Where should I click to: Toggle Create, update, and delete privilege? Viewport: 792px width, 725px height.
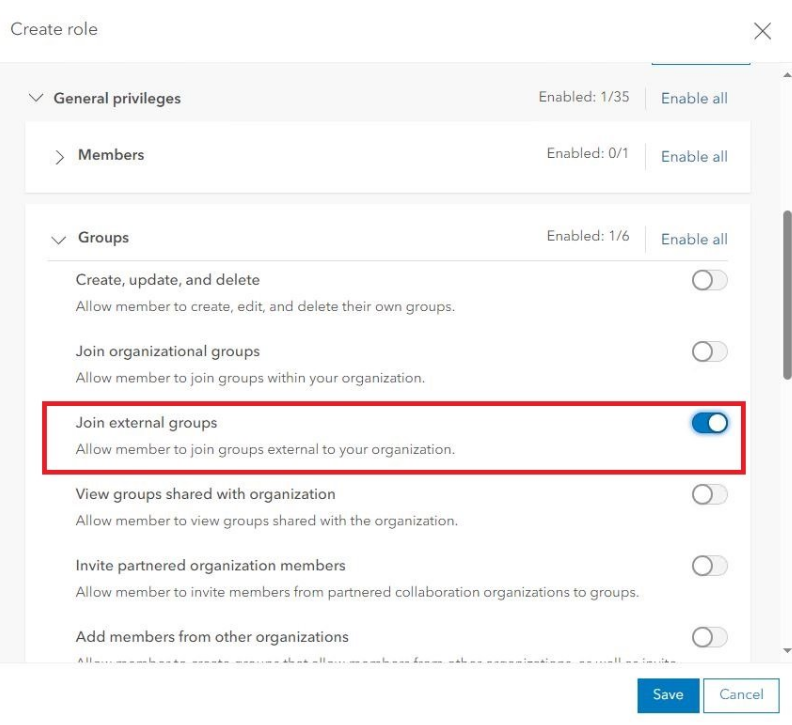[709, 281]
